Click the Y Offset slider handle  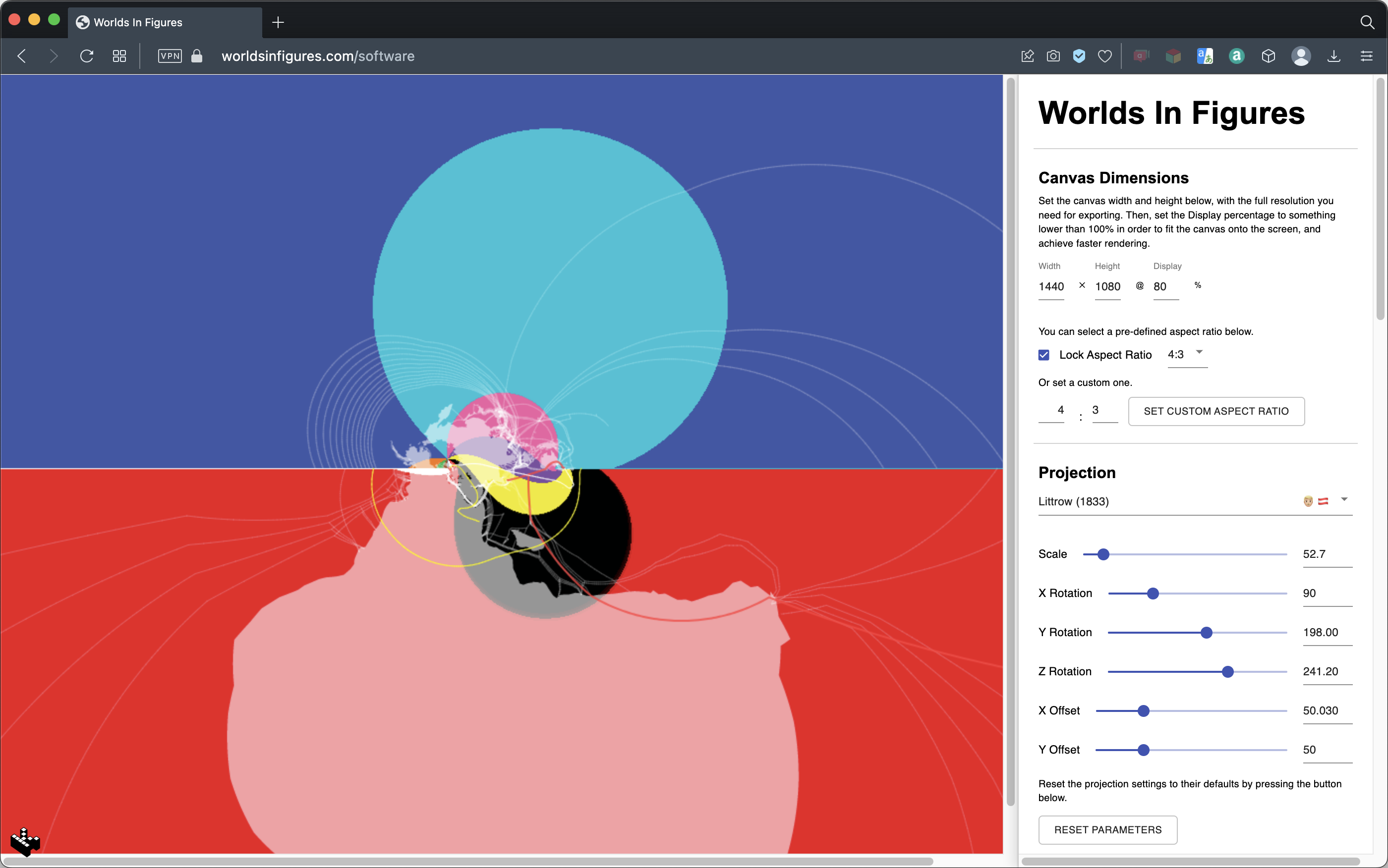pyautogui.click(x=1143, y=750)
